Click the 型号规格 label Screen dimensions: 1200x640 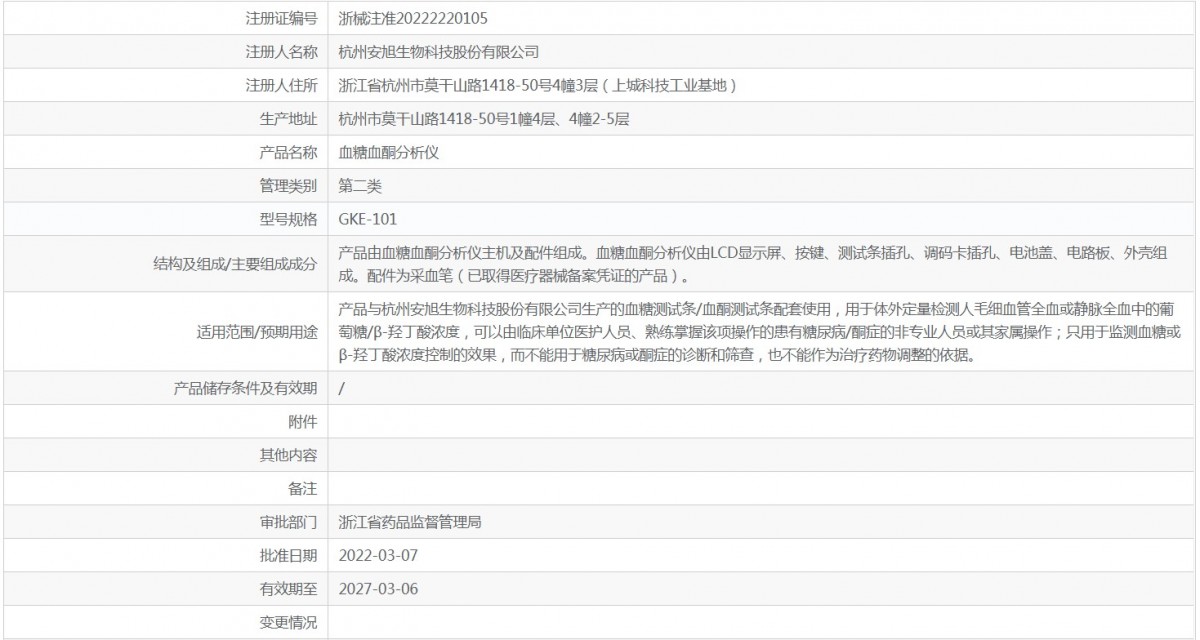pos(288,219)
